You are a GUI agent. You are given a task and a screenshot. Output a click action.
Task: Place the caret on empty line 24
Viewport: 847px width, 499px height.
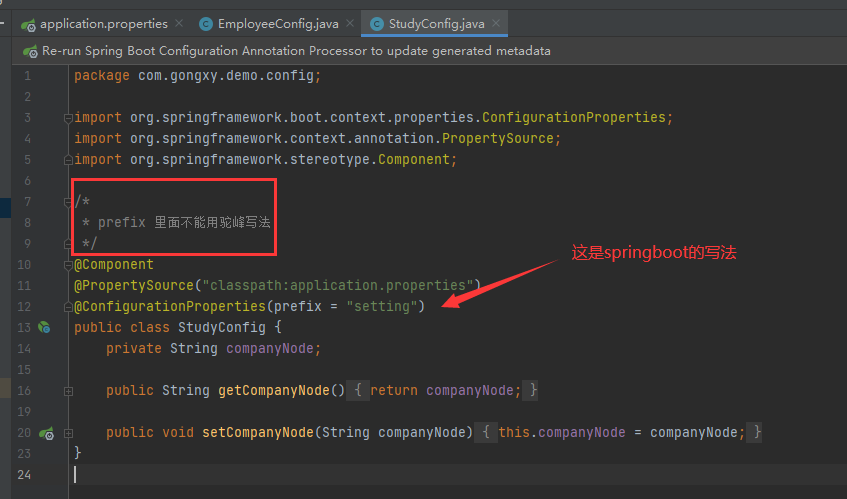point(458,475)
